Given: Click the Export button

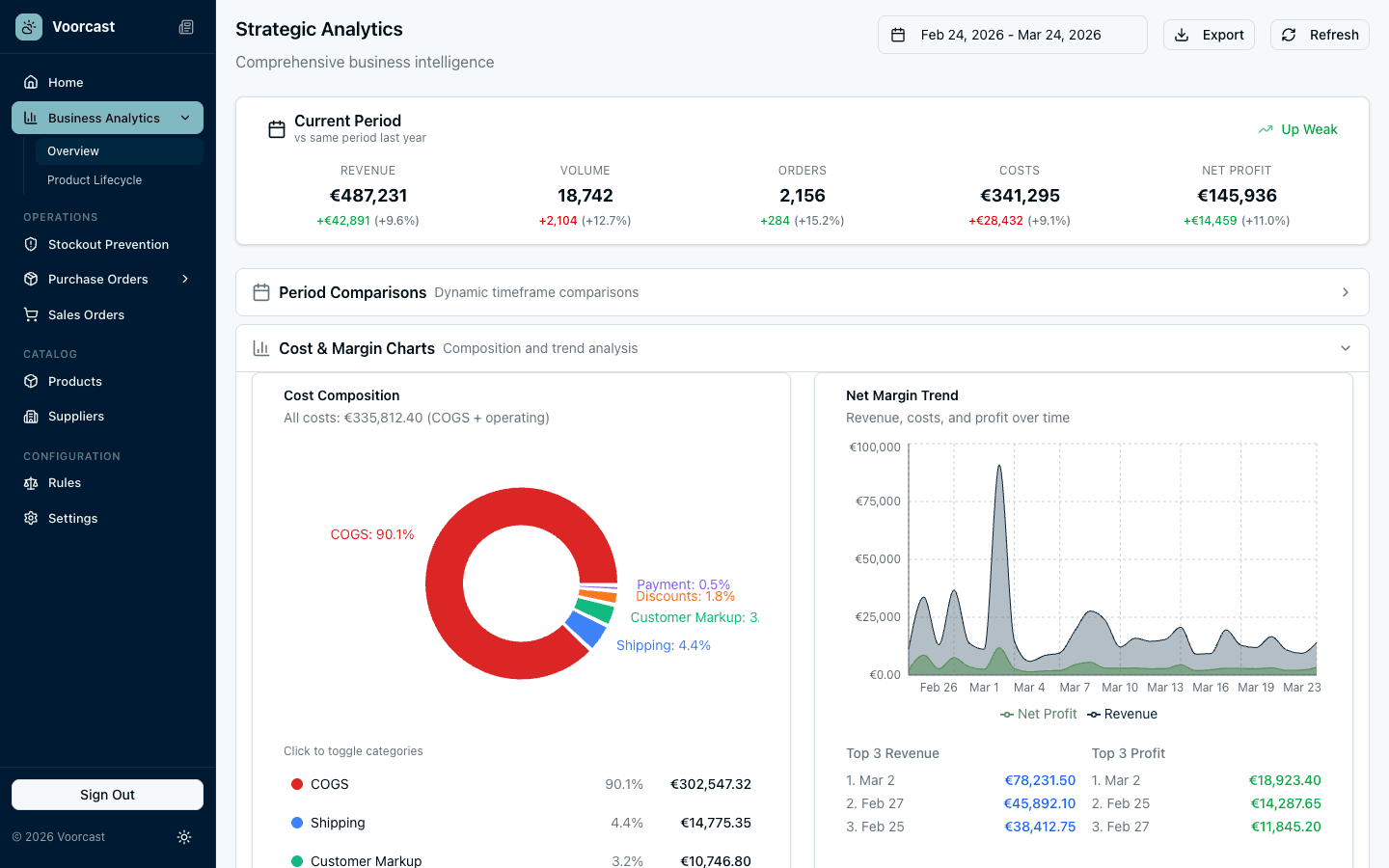Looking at the screenshot, I should (1209, 34).
